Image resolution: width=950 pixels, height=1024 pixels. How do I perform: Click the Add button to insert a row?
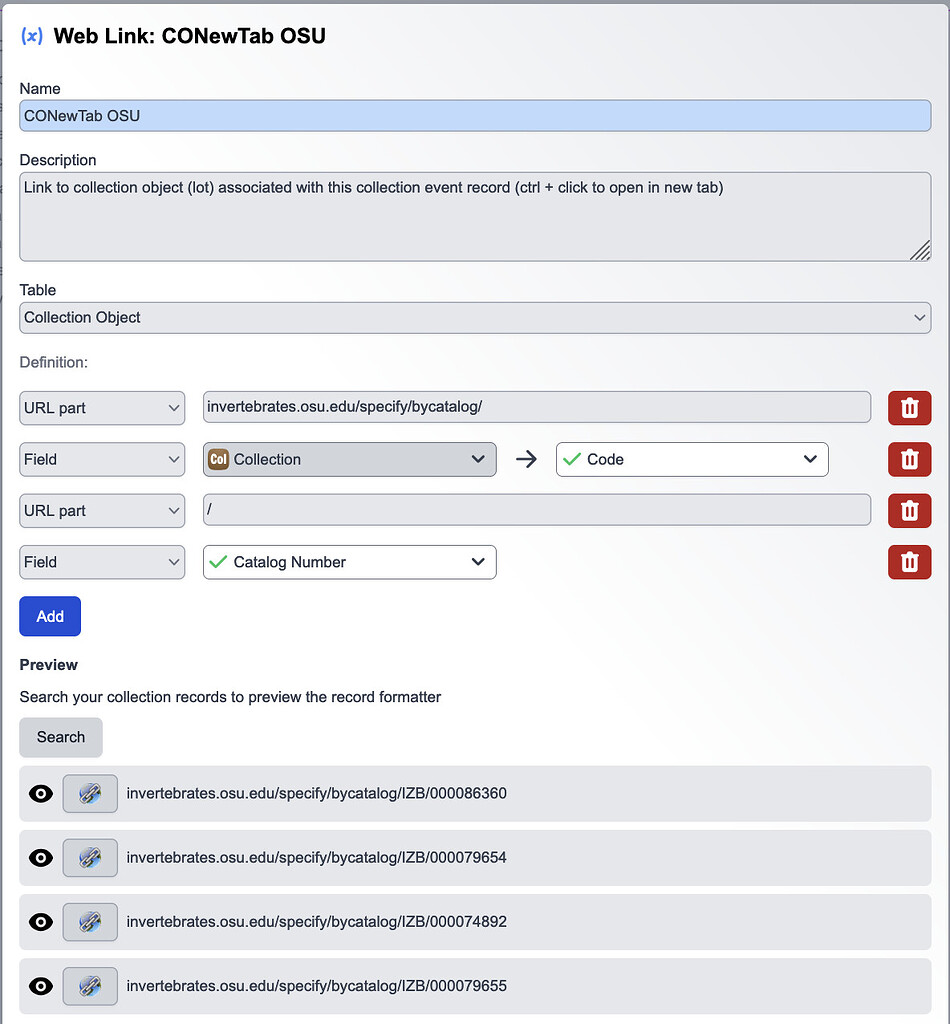(x=50, y=616)
